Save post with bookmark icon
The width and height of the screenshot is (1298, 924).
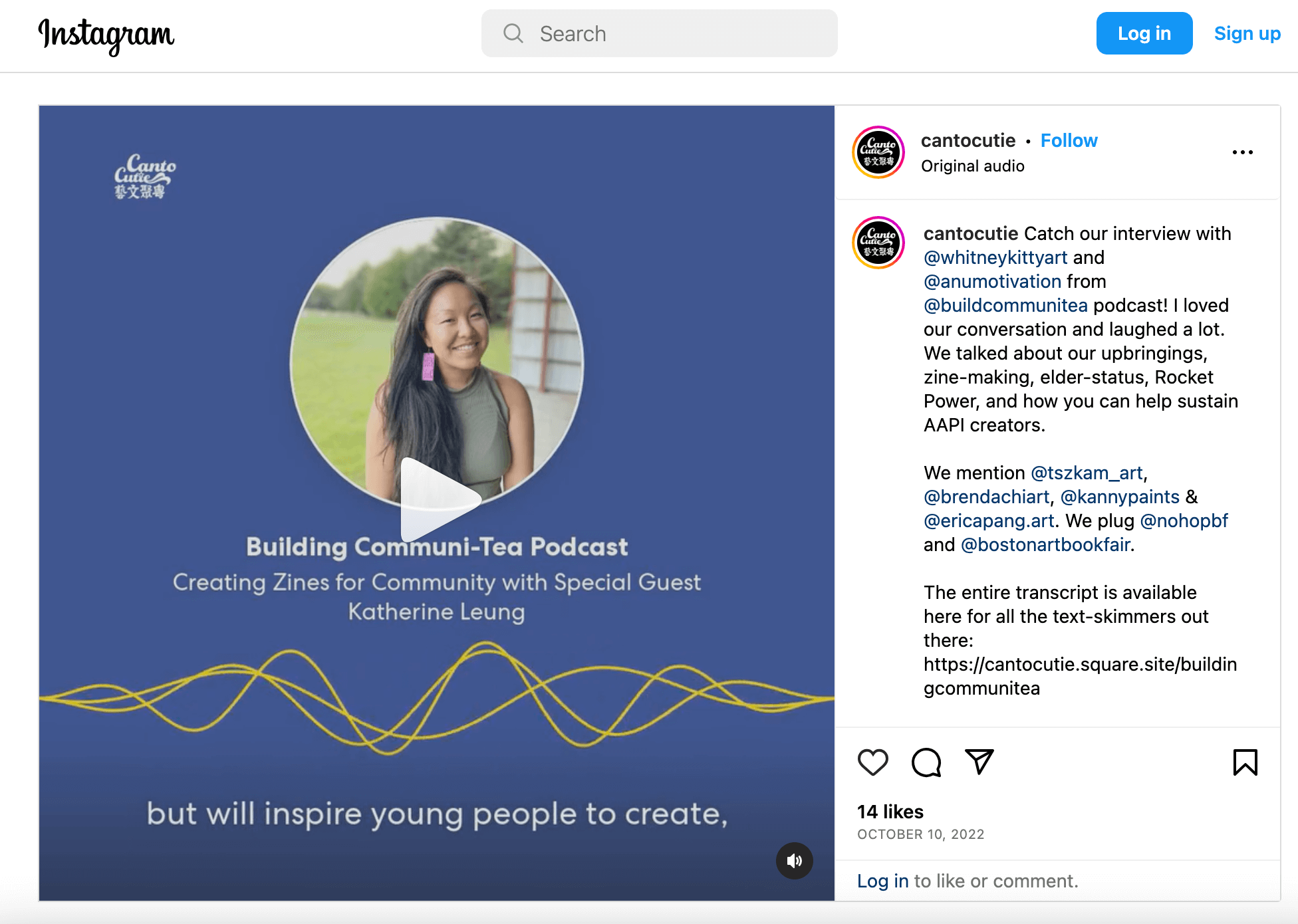coord(1245,762)
